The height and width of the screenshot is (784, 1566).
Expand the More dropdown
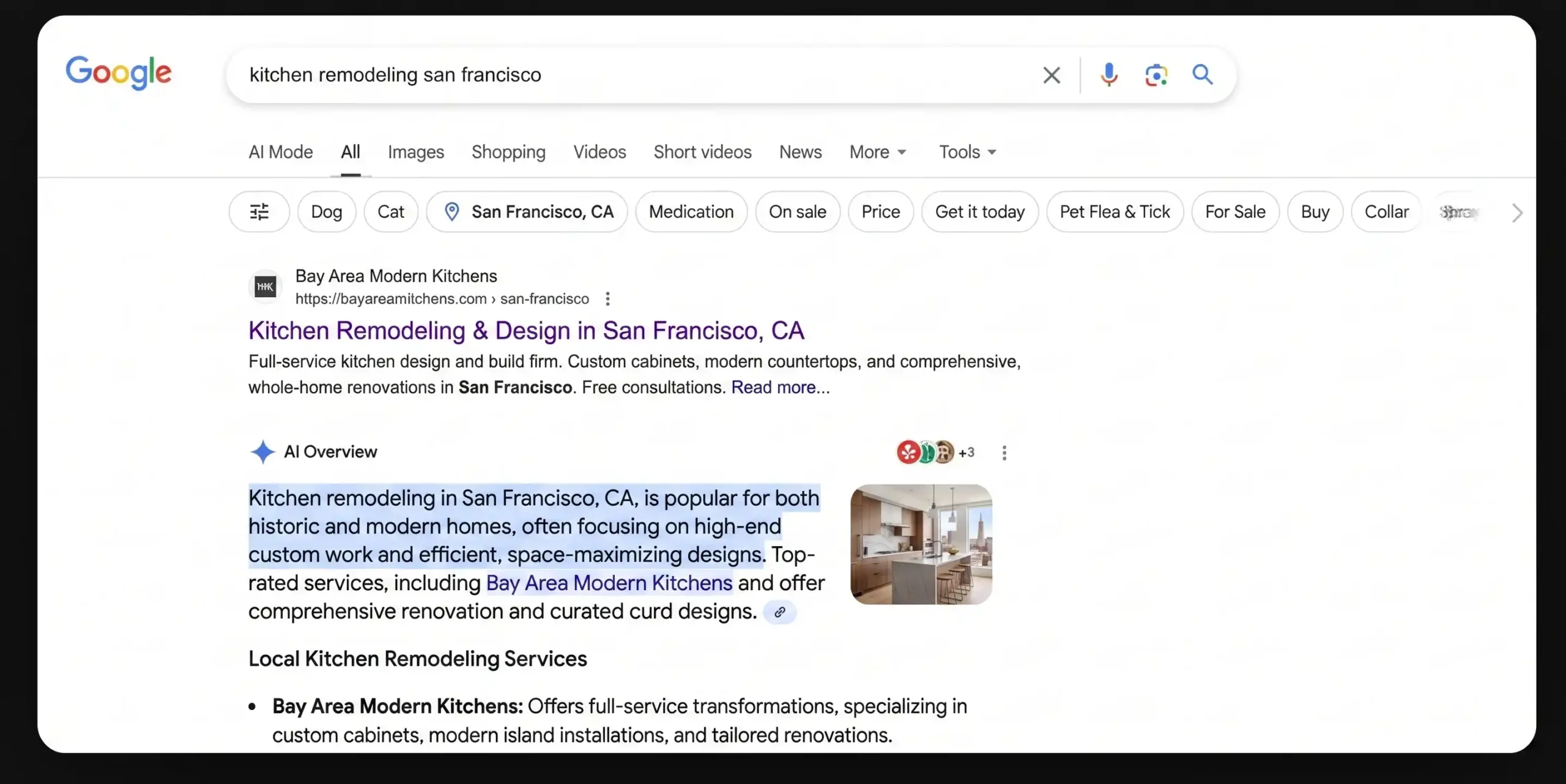878,152
